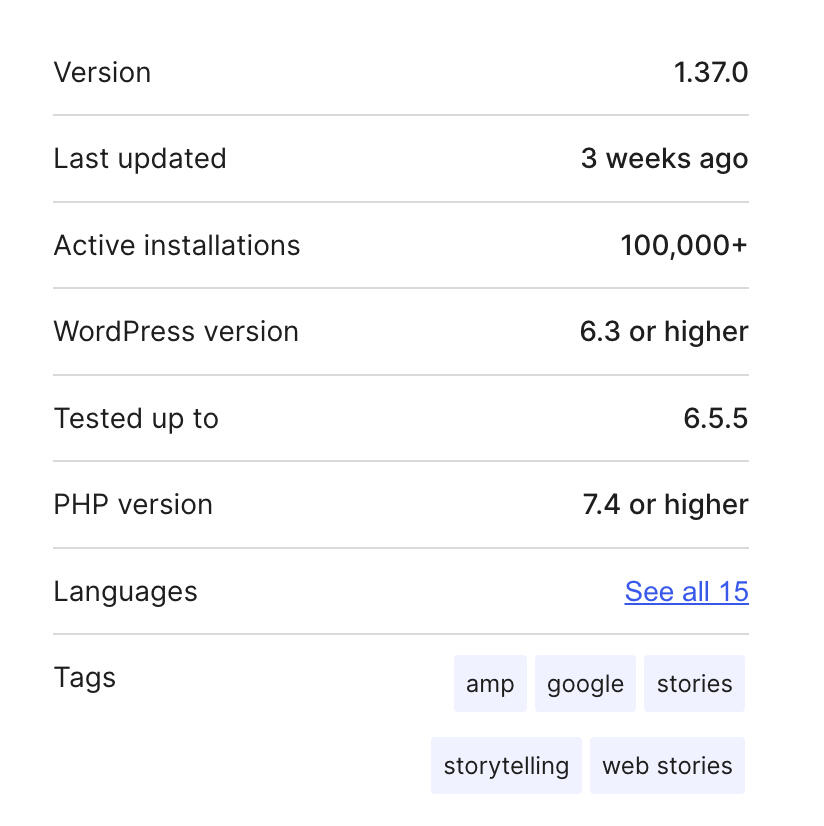The image size is (824, 826).
Task: Click the 'Last updated' label
Action: point(140,159)
